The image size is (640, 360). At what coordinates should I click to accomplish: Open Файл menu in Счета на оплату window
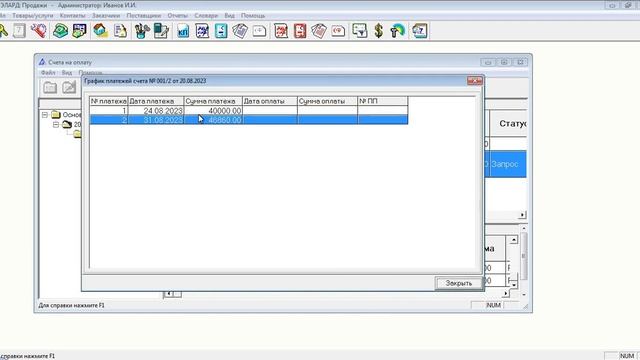click(48, 73)
